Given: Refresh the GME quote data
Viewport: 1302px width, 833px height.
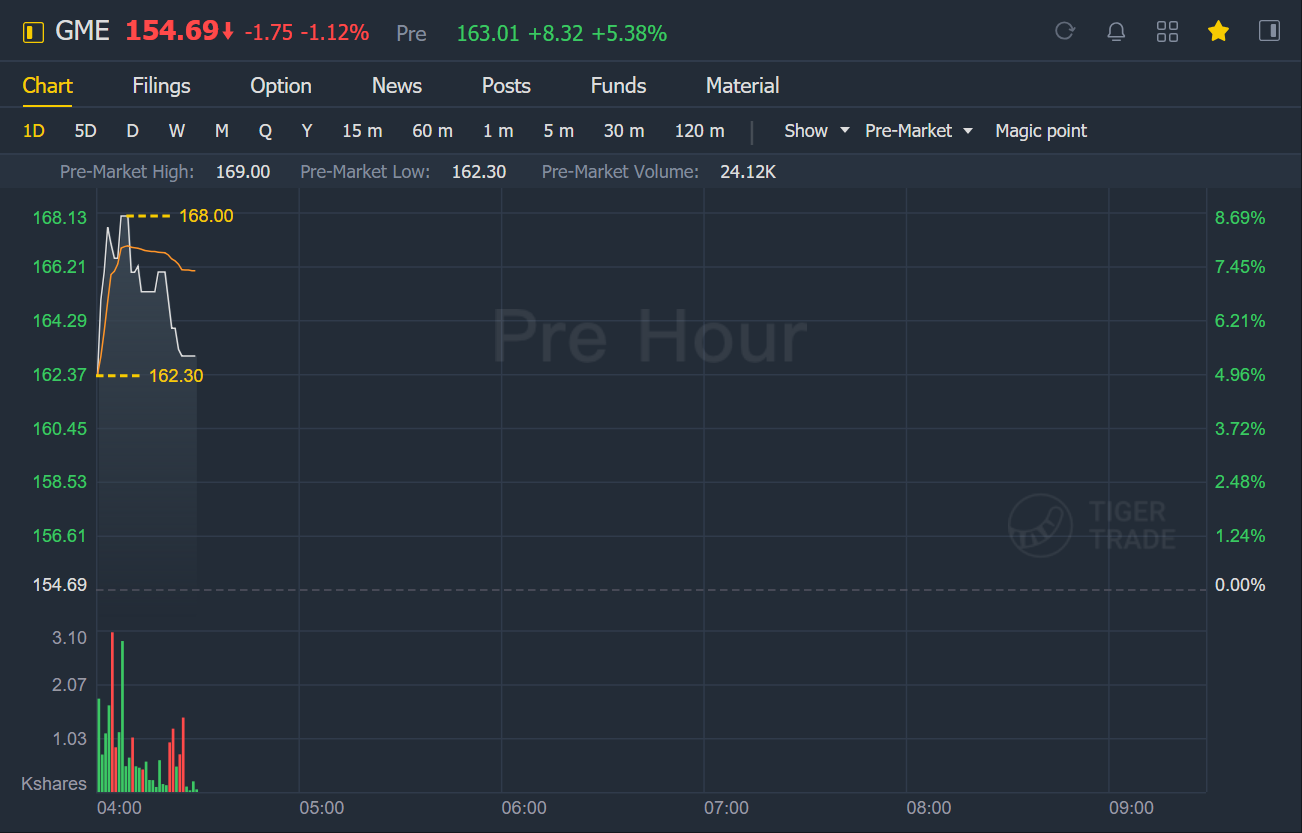Looking at the screenshot, I should click(1065, 32).
